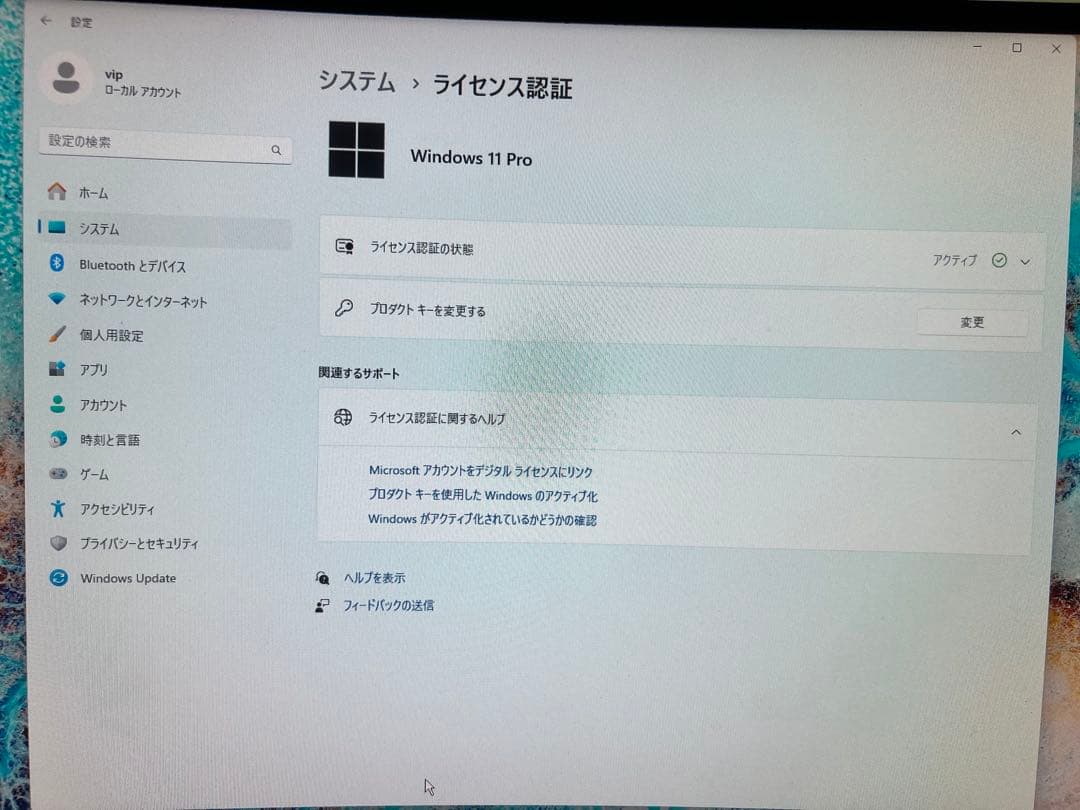Click the Windows 11 Pro logo
Image resolution: width=1080 pixels, height=810 pixels.
click(357, 148)
